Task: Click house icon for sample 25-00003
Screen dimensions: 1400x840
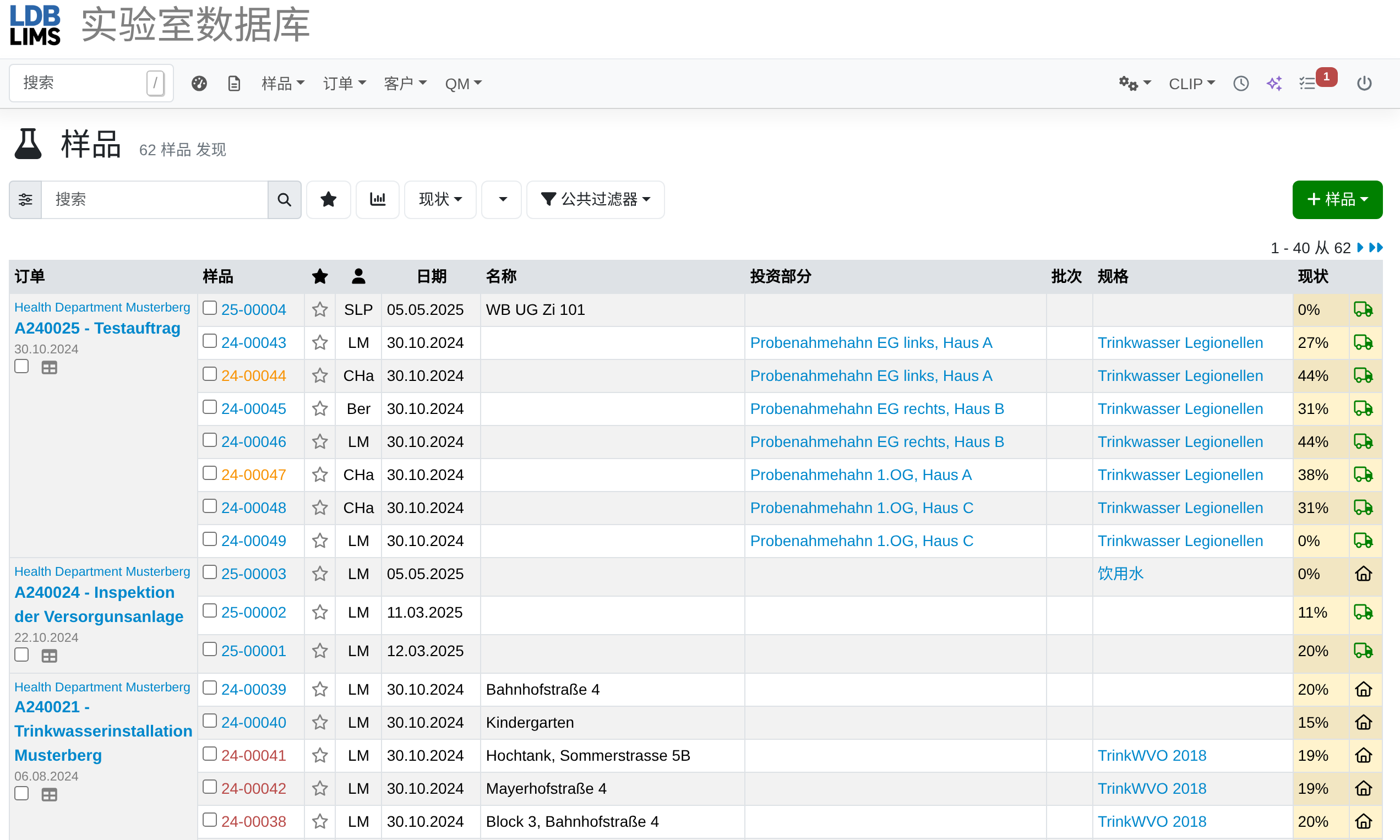Action: 1363,574
